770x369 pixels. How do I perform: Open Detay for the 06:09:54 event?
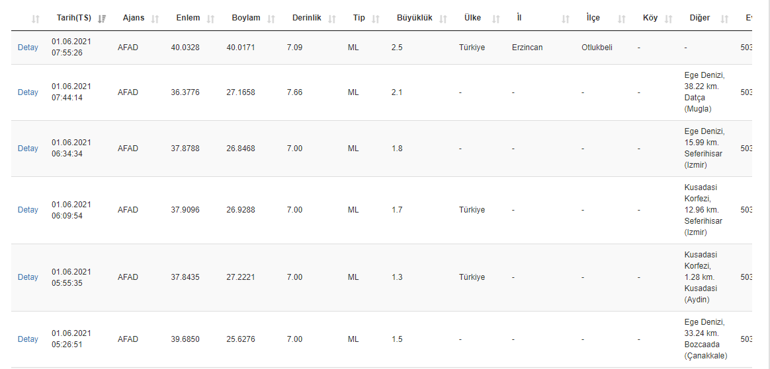pos(28,210)
